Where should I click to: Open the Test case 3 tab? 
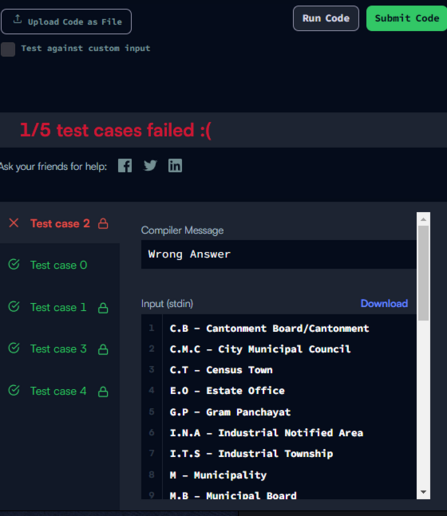(x=60, y=349)
